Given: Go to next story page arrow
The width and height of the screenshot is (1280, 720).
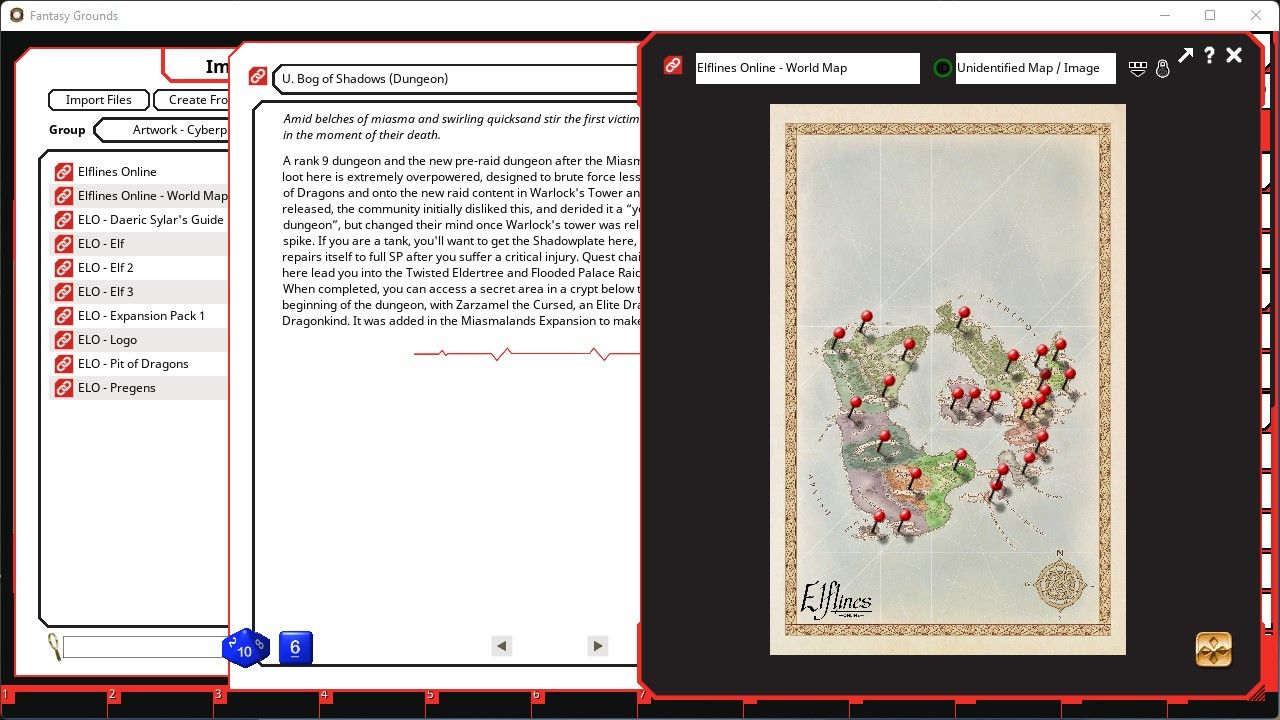Looking at the screenshot, I should click(x=598, y=646).
